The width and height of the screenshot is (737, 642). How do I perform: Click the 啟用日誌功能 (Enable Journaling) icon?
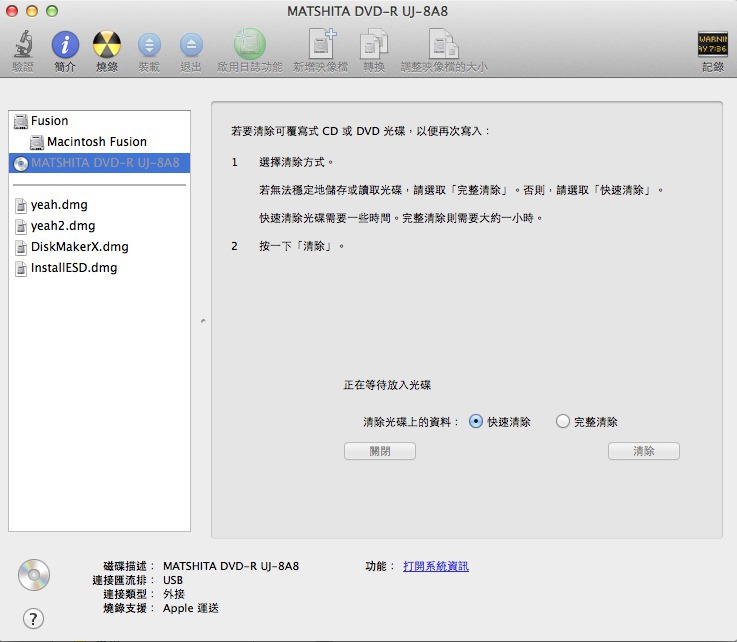[250, 44]
